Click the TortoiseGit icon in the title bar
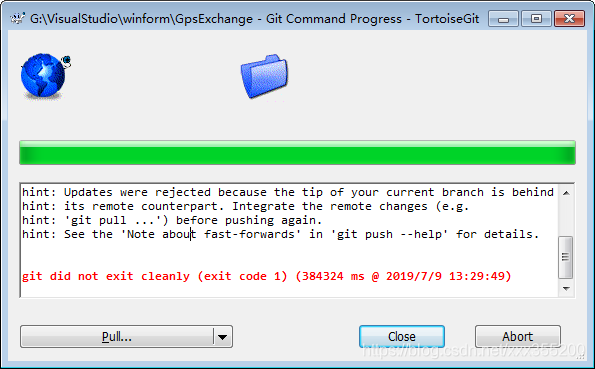Screen dimensions: 595x369 (x=17, y=18)
